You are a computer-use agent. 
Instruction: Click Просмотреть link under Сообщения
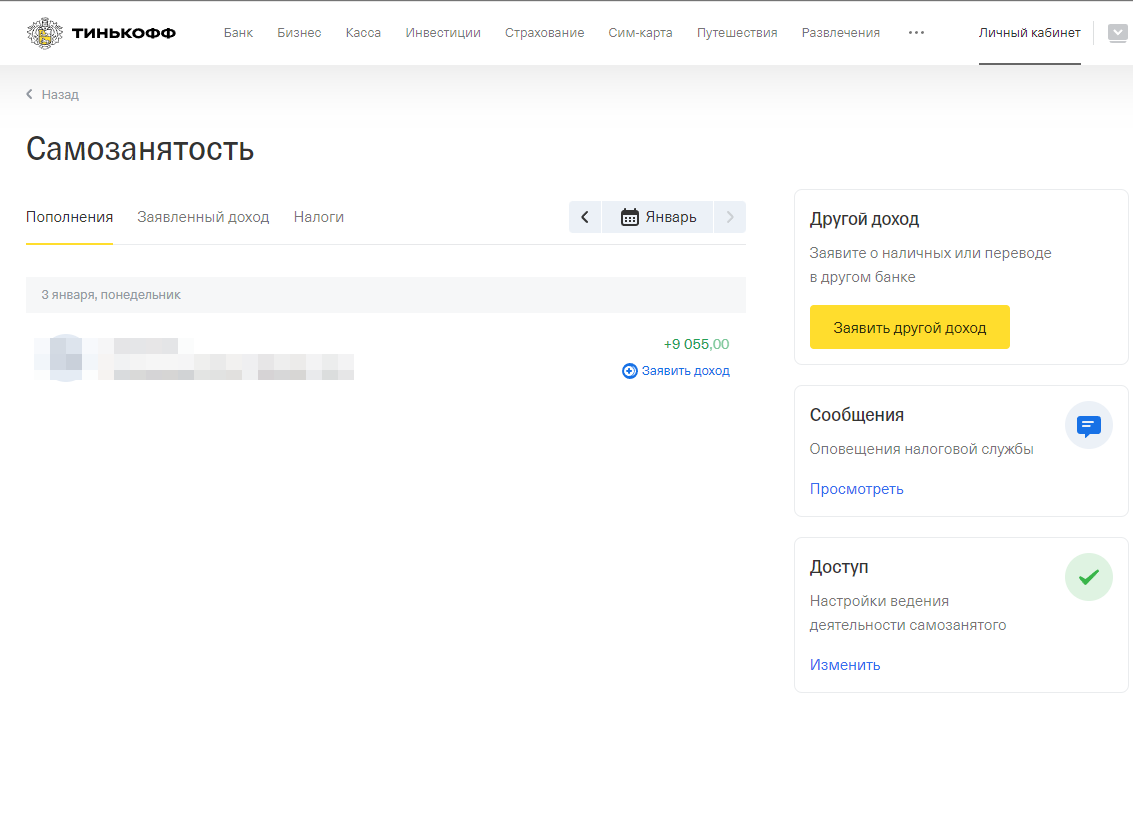coord(856,489)
